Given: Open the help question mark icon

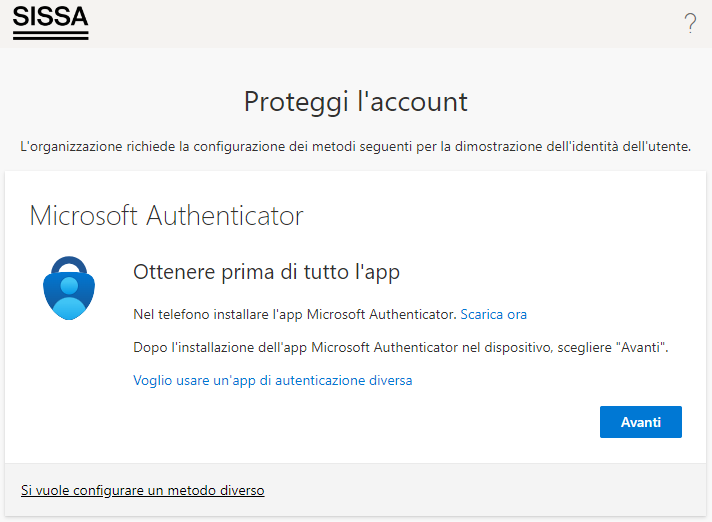Looking at the screenshot, I should (x=690, y=23).
